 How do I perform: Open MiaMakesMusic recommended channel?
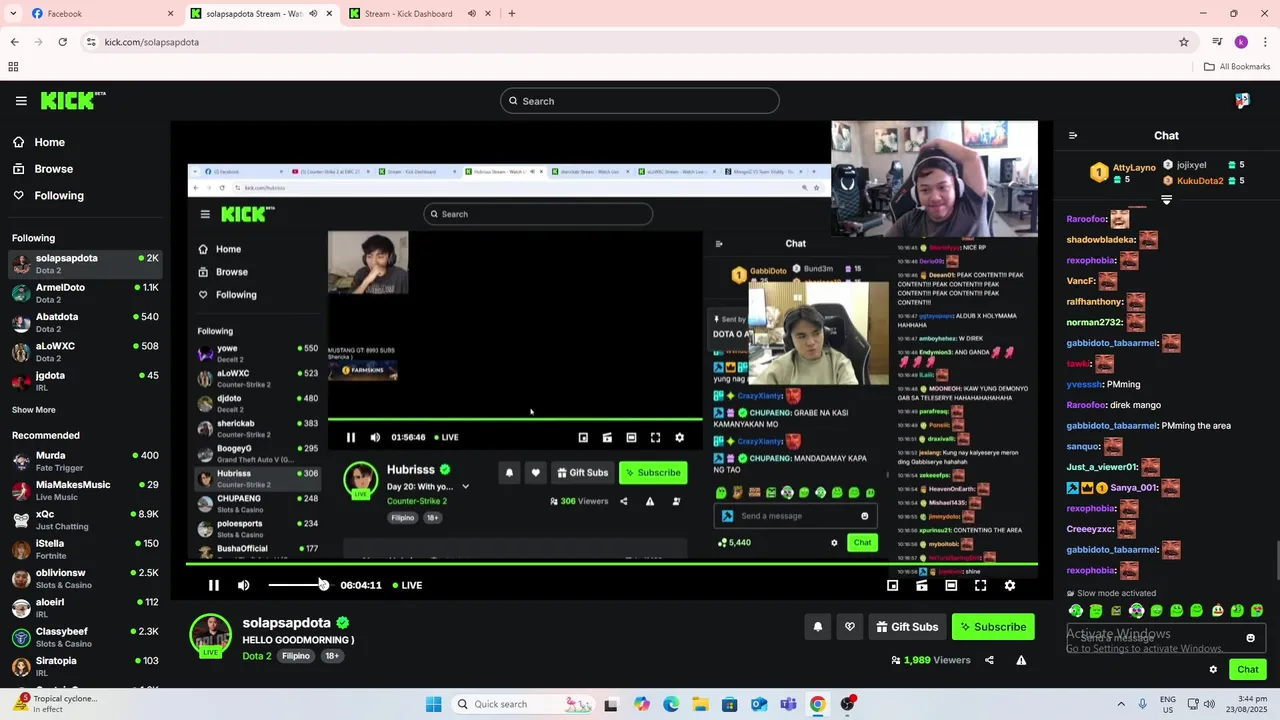[x=86, y=490]
